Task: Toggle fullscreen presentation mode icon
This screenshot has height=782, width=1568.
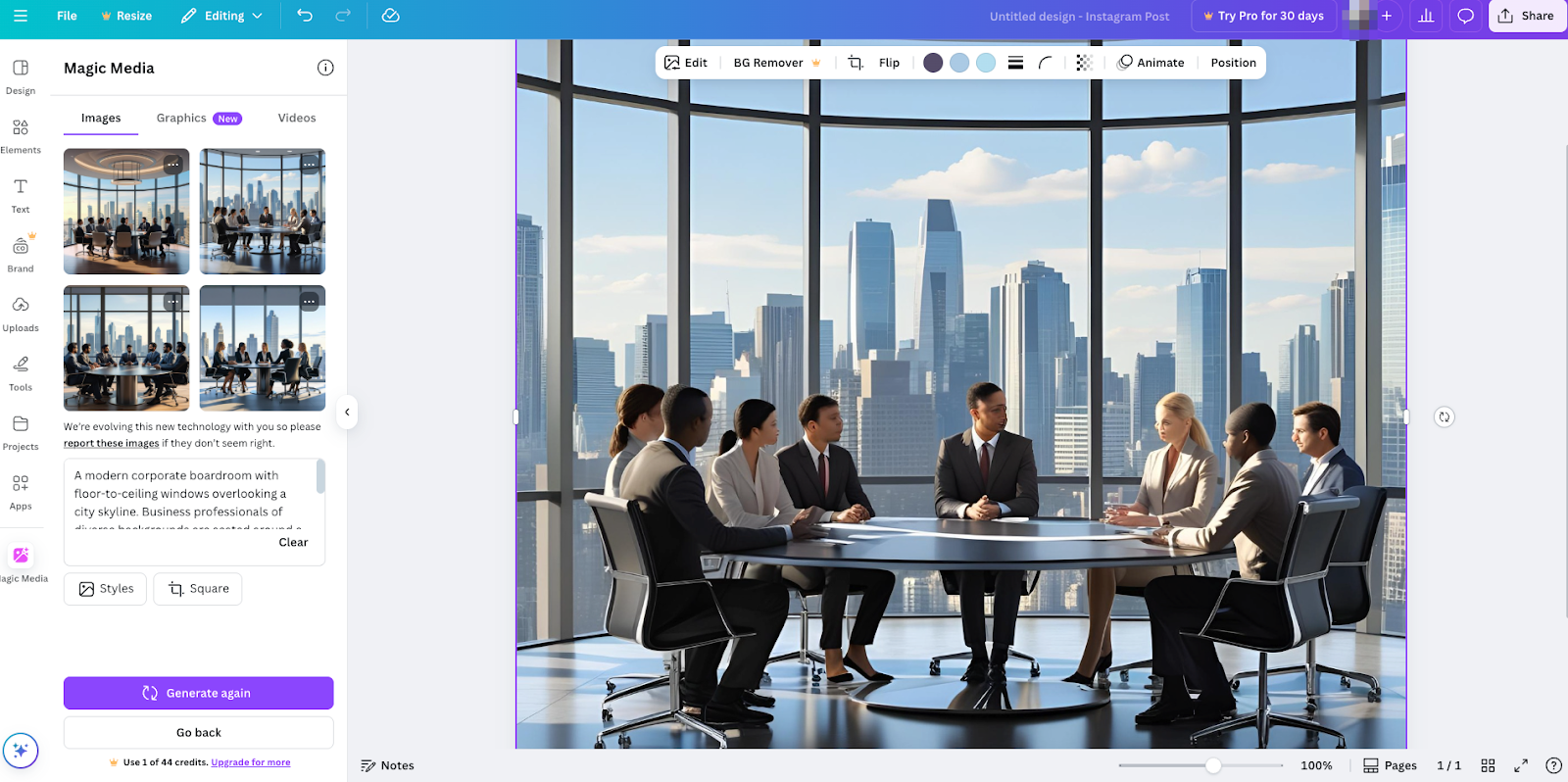Action: click(1521, 765)
